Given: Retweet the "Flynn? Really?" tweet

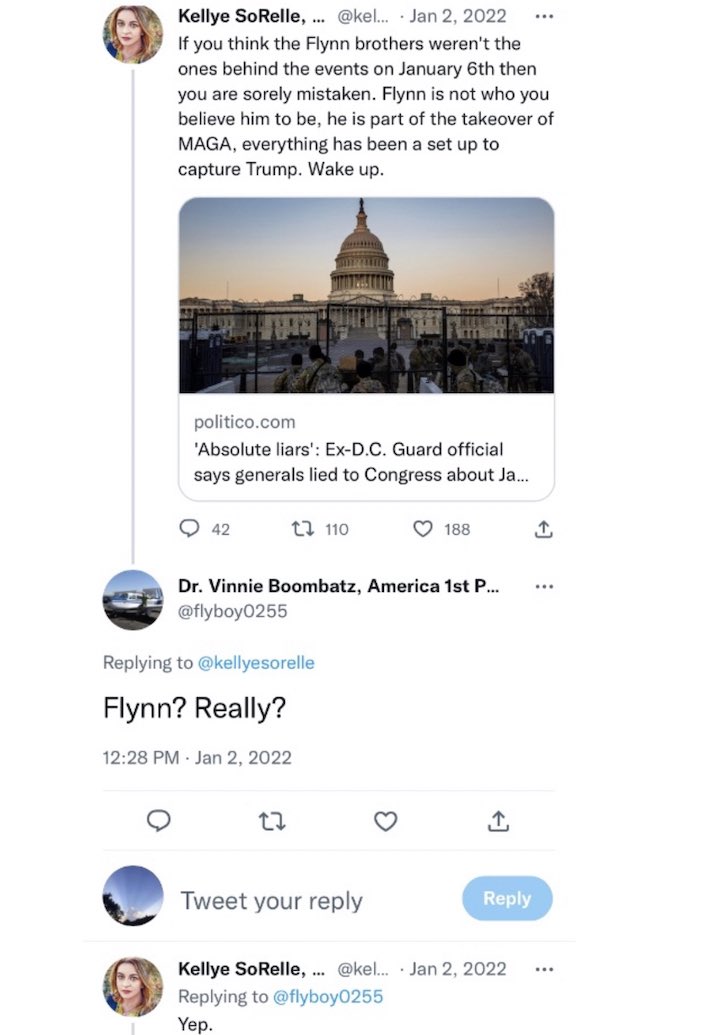Looking at the screenshot, I should [x=272, y=821].
